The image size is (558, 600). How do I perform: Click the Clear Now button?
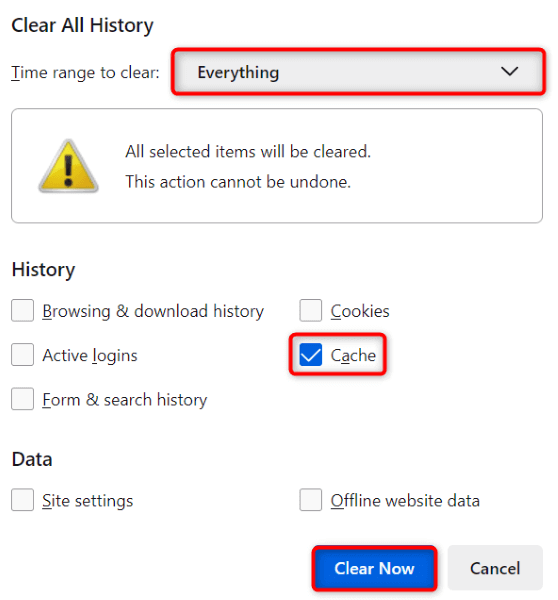pyautogui.click(x=374, y=568)
